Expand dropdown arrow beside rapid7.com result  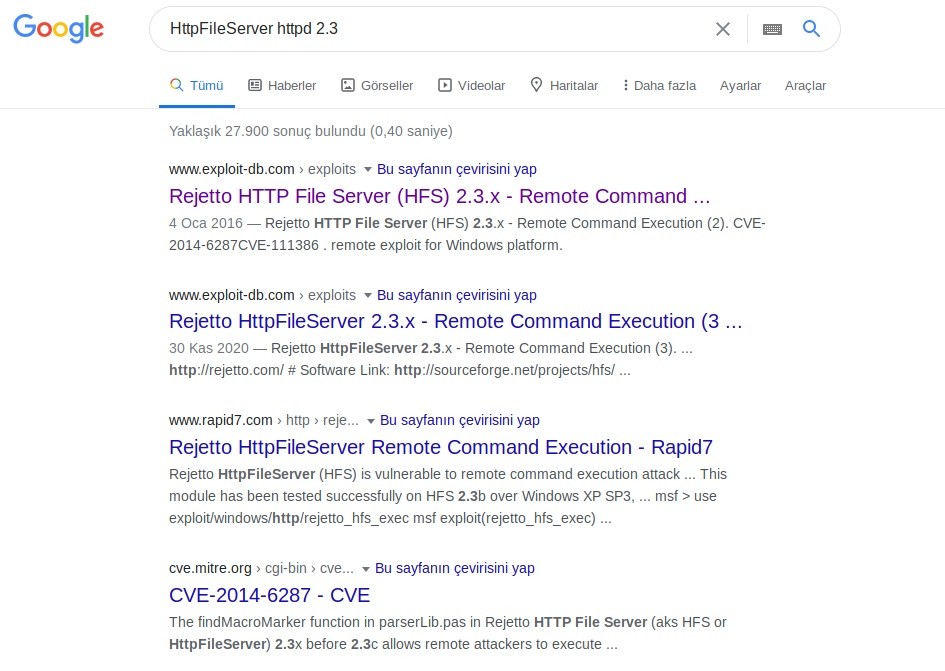tap(370, 421)
